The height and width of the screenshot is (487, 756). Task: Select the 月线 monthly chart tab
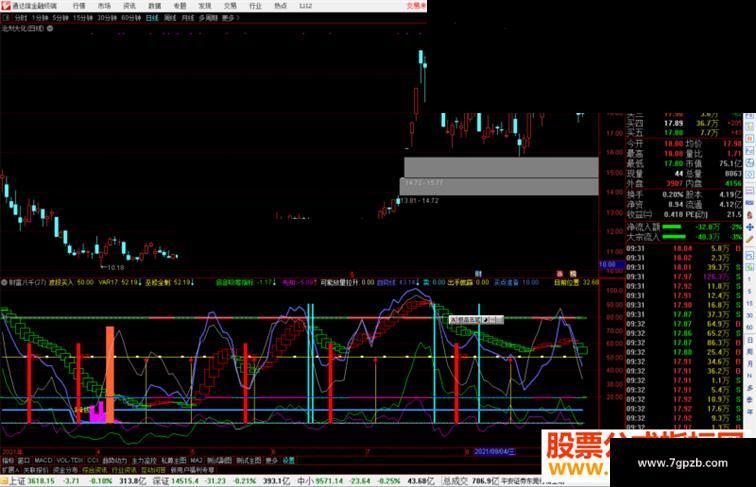[188, 18]
